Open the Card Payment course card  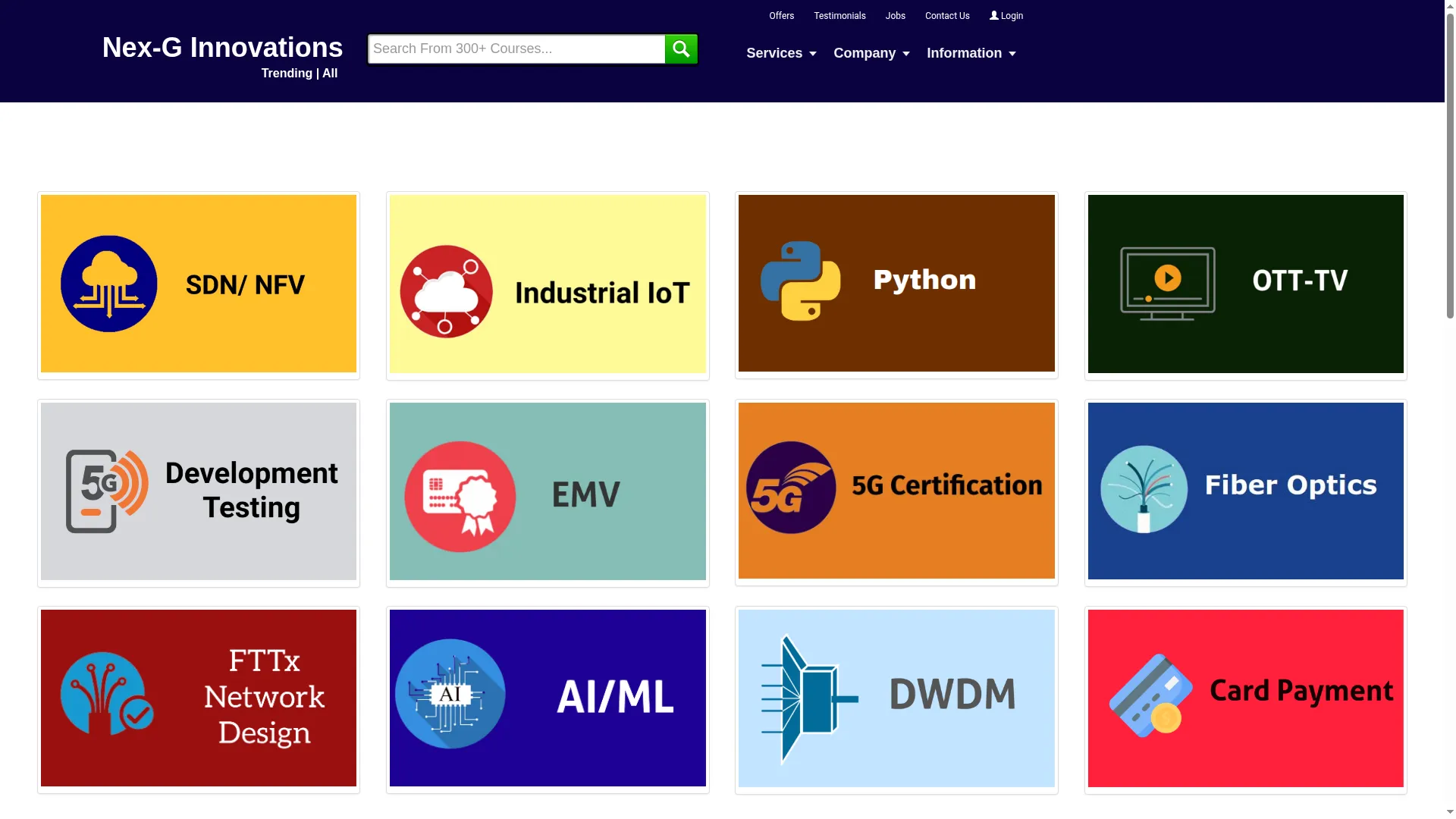point(1246,699)
